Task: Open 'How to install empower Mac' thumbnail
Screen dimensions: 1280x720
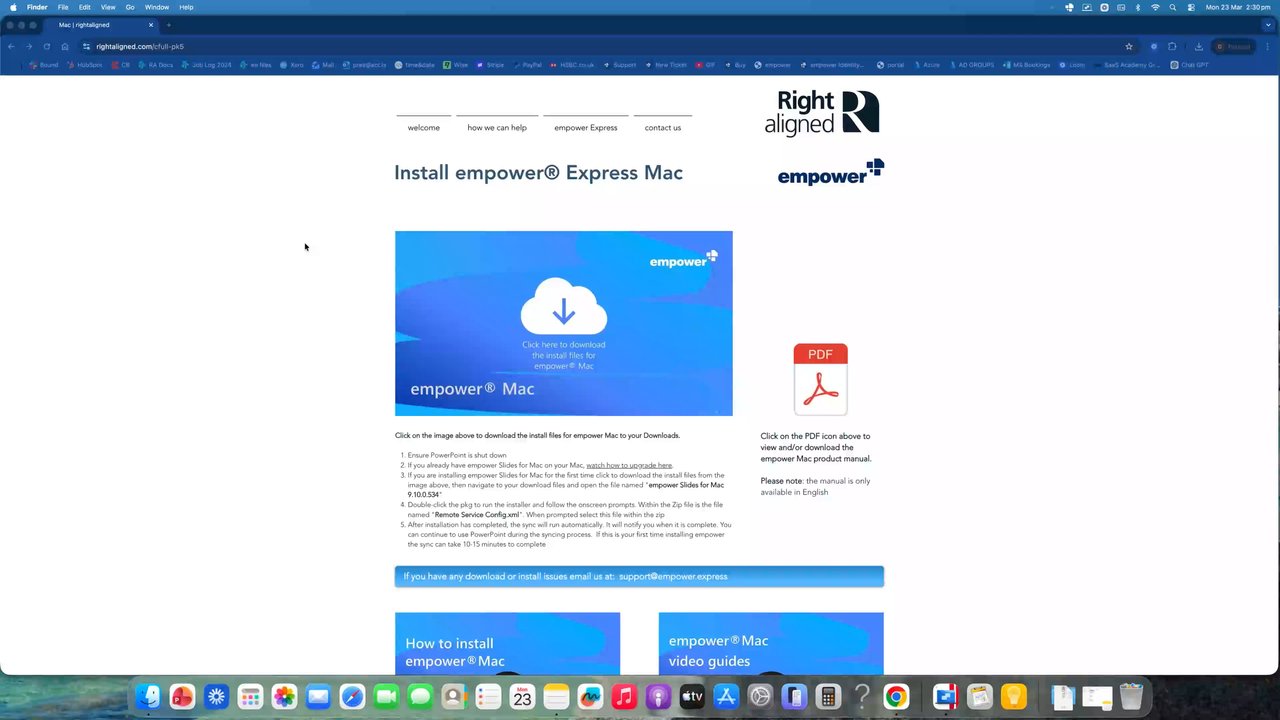Action: coord(507,643)
